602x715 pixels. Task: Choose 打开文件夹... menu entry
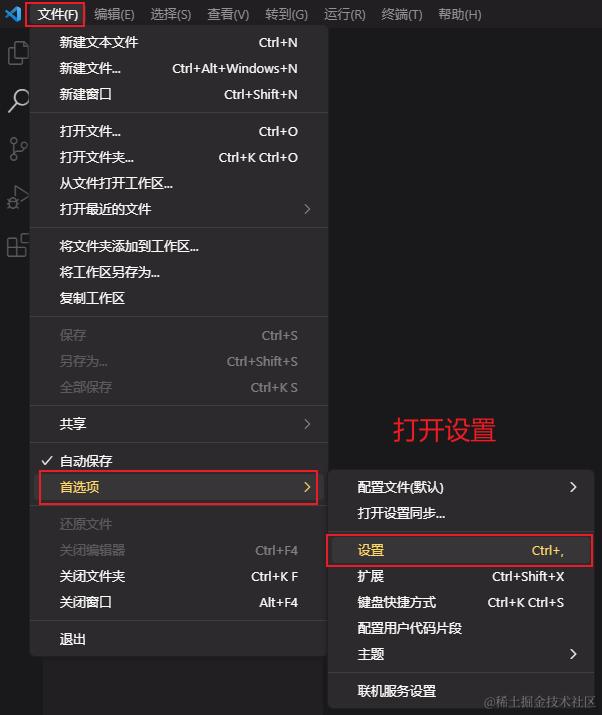tap(179, 157)
